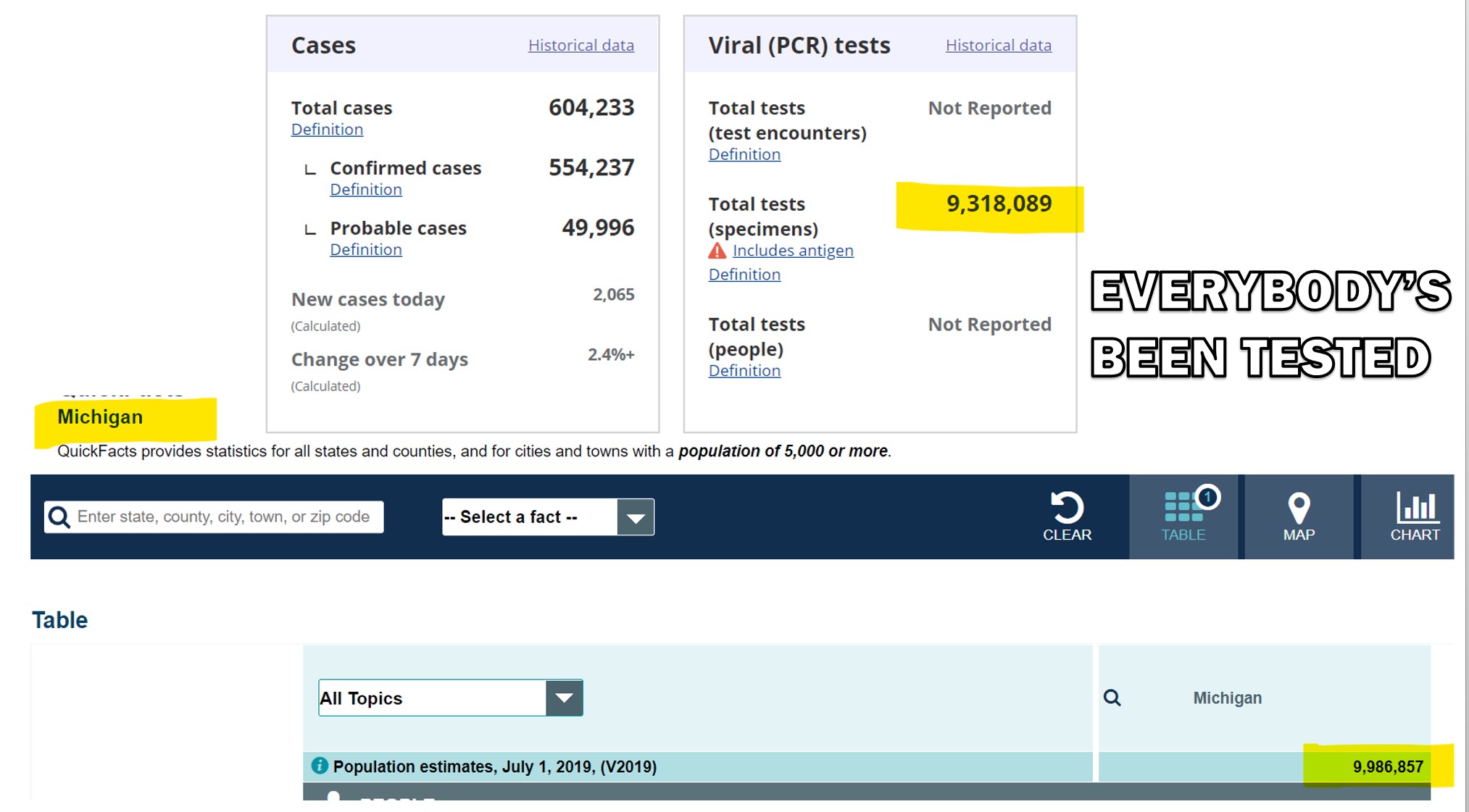The height and width of the screenshot is (812, 1469).
Task: Switch to the MAP view
Action: 1299,517
